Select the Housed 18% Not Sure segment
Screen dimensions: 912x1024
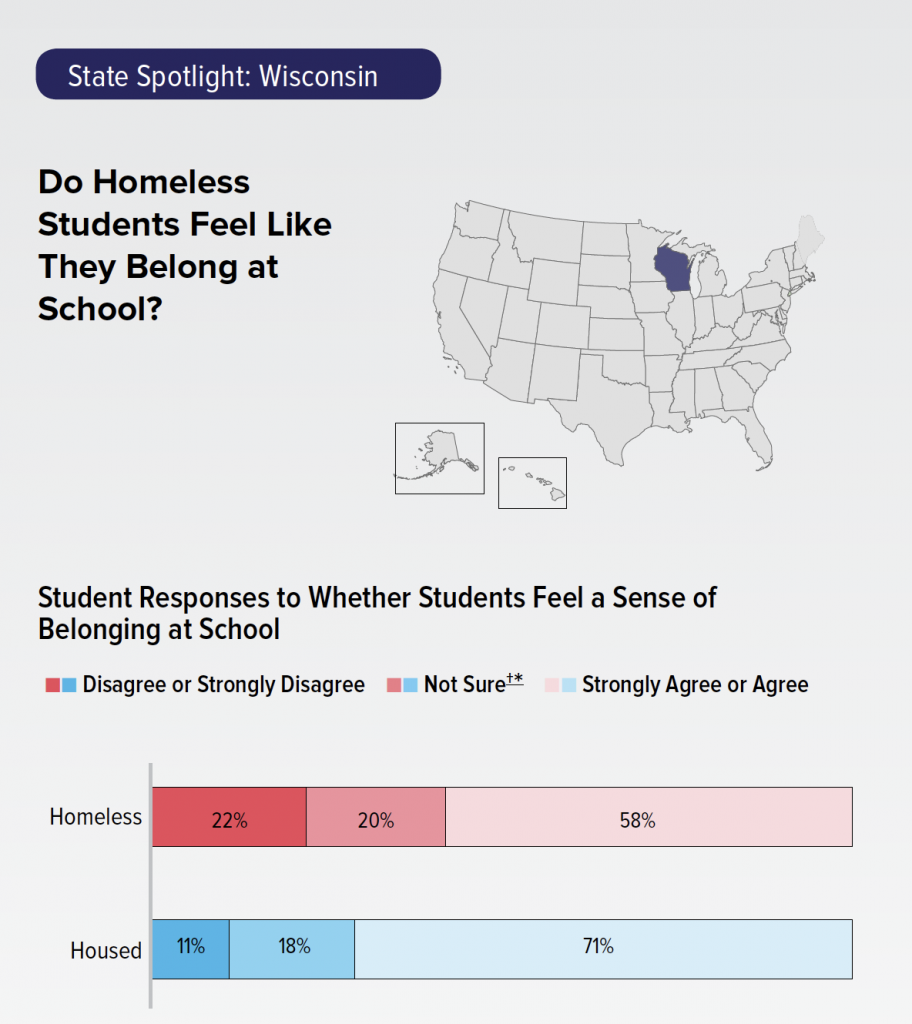click(x=292, y=948)
